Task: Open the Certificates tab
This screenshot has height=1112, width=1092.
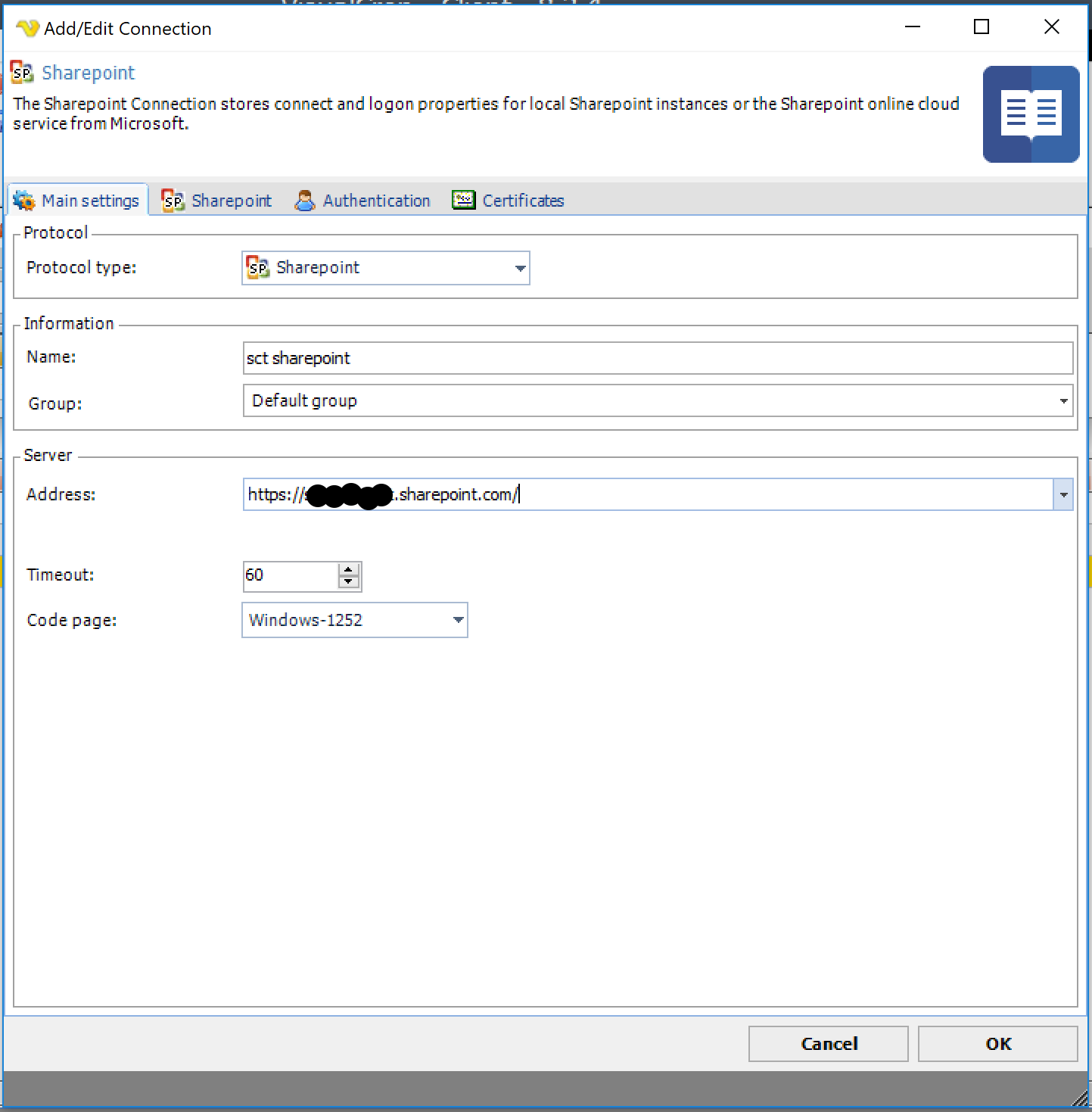Action: pos(523,201)
